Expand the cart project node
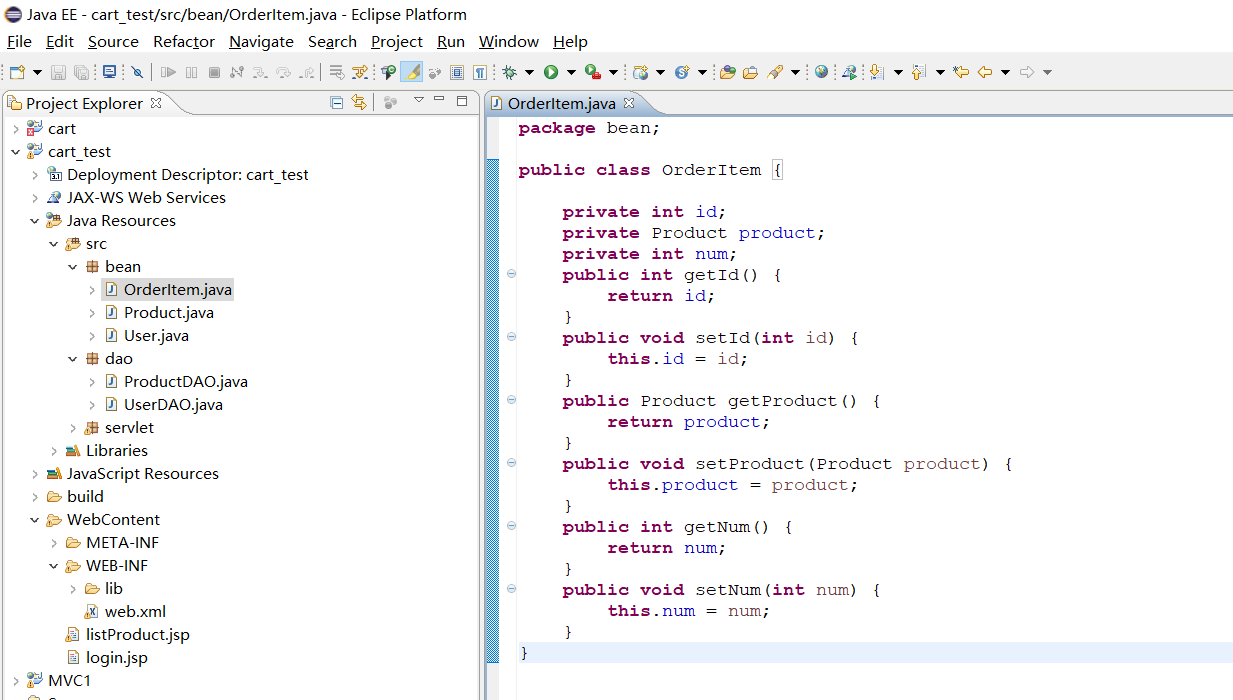Screen dimensions: 1233x700 [x=15, y=129]
